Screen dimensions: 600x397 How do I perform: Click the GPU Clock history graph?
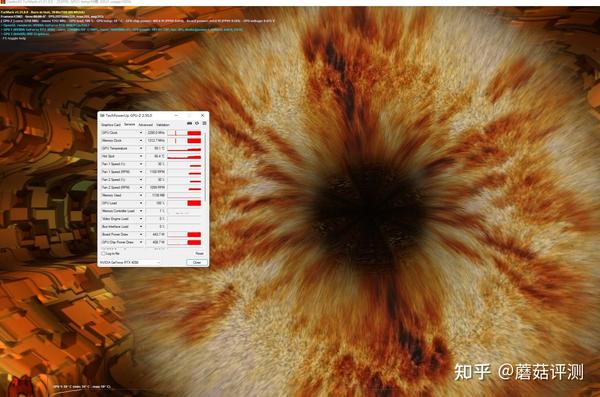tap(184, 133)
